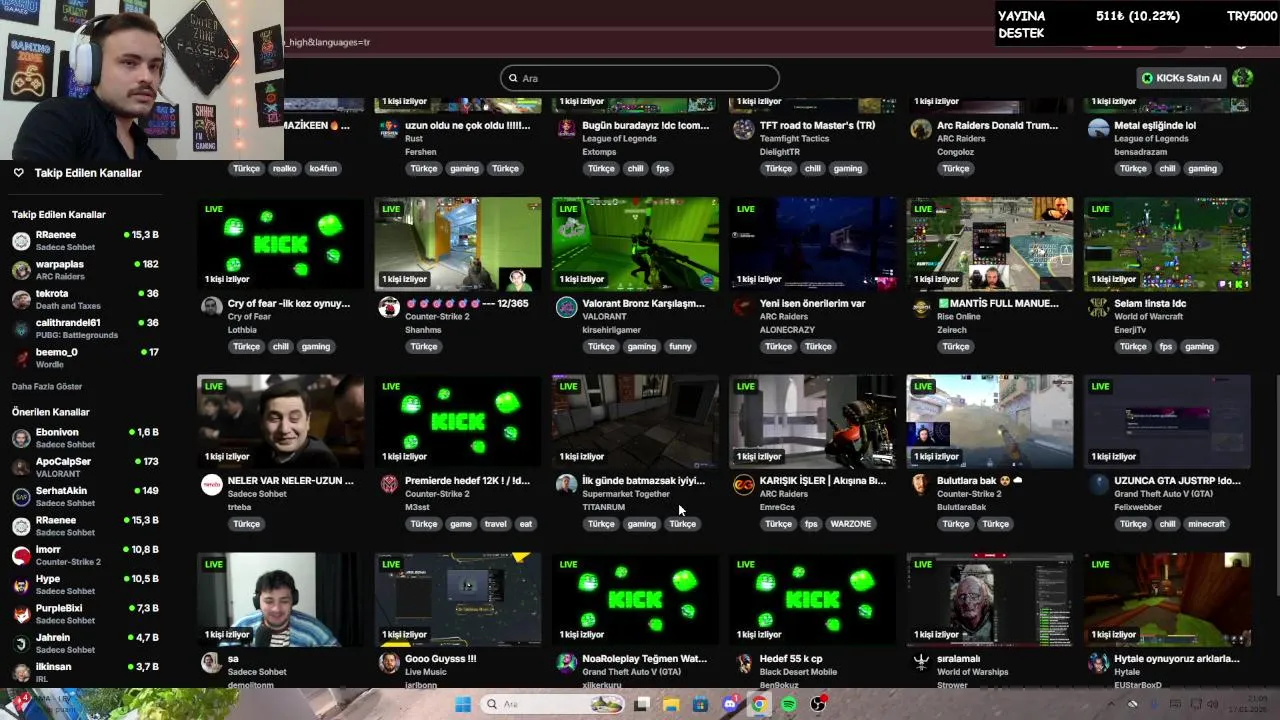This screenshot has width=1280, height=720.
Task: Open Discord from the Windows taskbar
Action: [730, 704]
